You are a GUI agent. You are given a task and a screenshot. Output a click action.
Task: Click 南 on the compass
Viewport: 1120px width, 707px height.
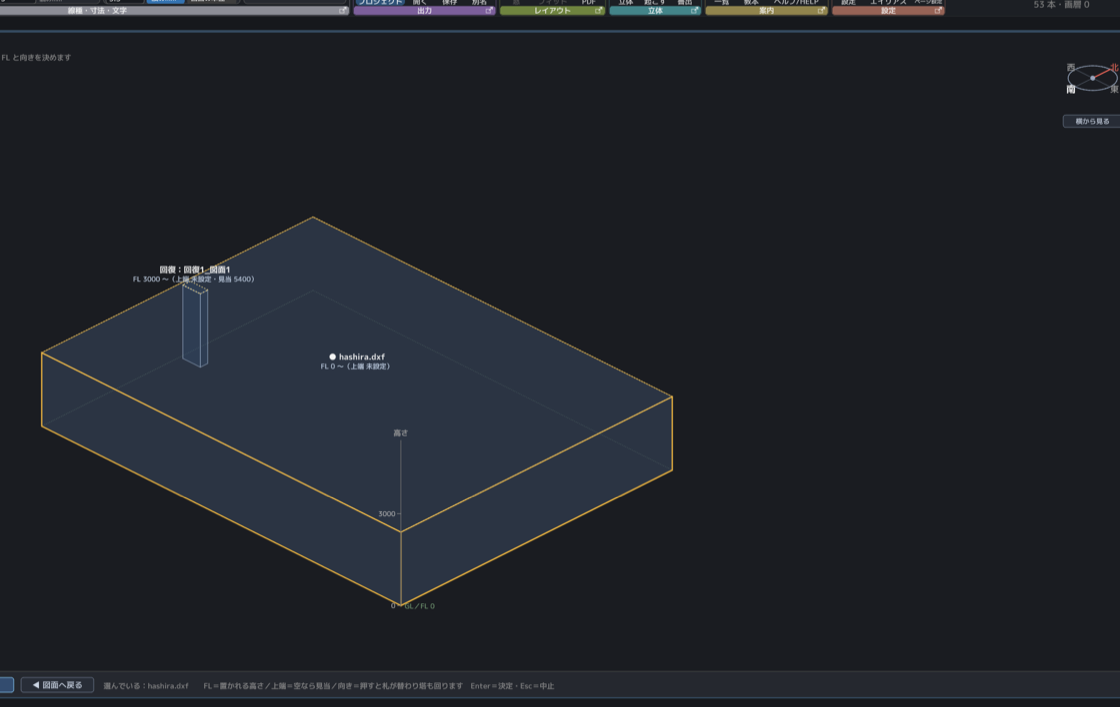coord(1071,89)
